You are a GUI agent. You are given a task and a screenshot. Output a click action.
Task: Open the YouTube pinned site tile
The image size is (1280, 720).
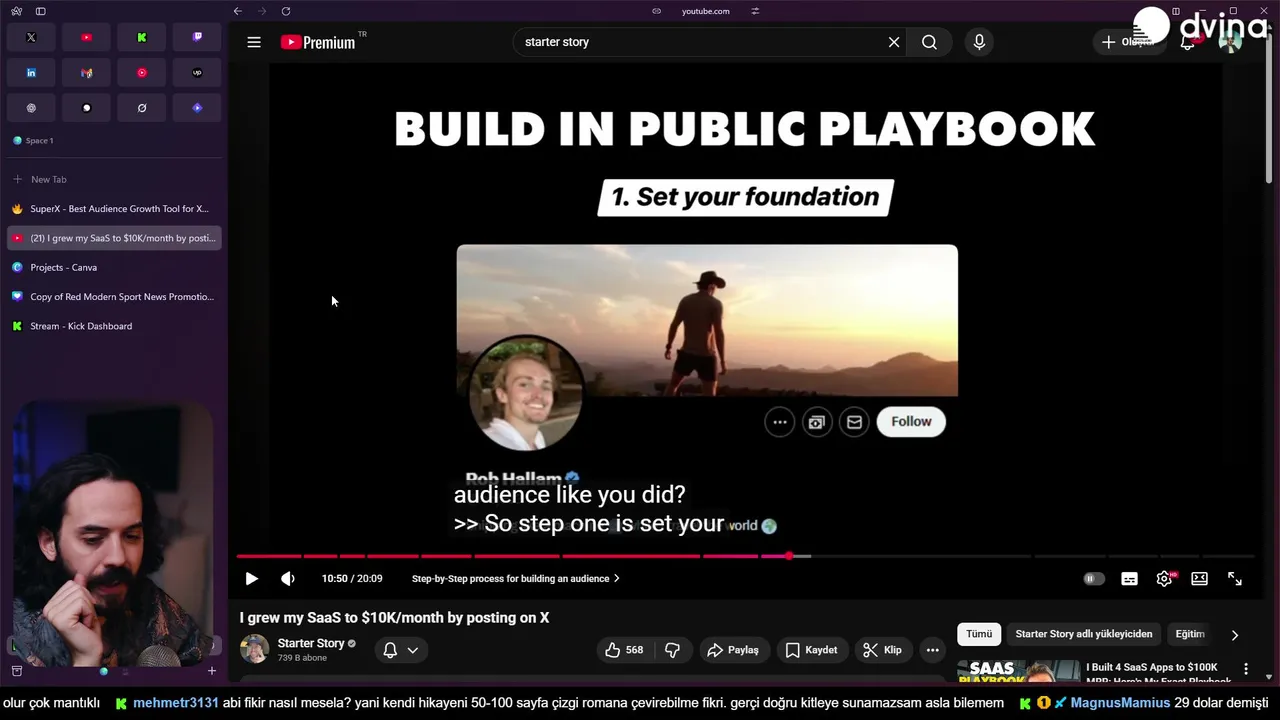click(x=86, y=37)
